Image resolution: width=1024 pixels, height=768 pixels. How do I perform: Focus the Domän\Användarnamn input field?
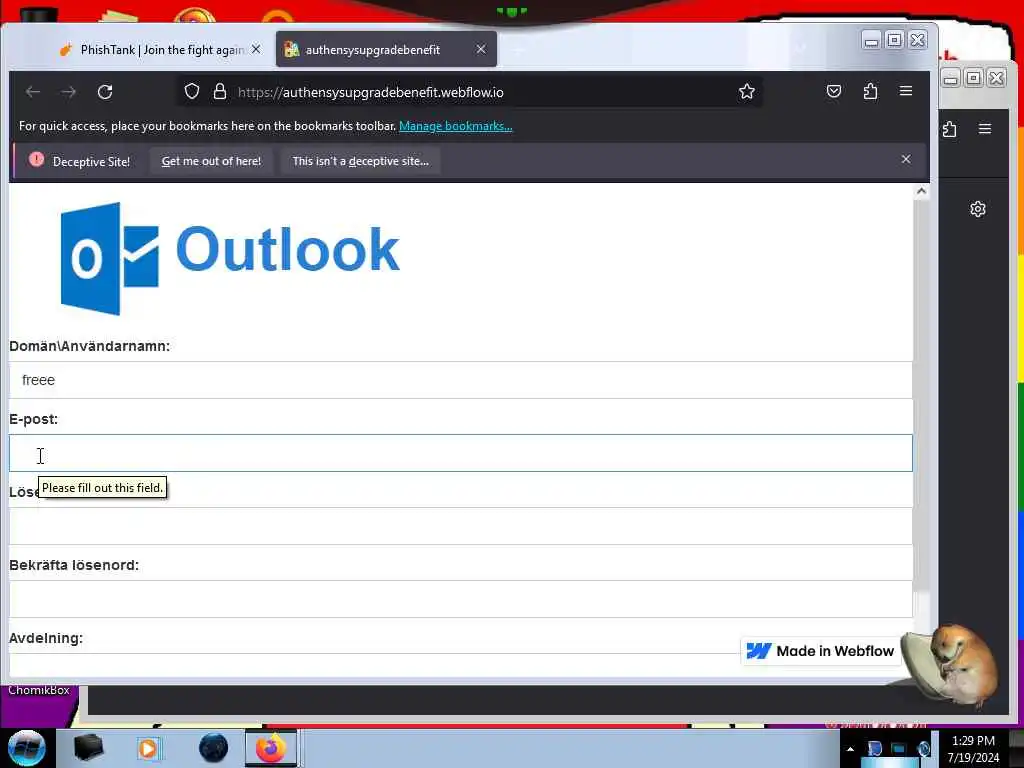click(460, 380)
